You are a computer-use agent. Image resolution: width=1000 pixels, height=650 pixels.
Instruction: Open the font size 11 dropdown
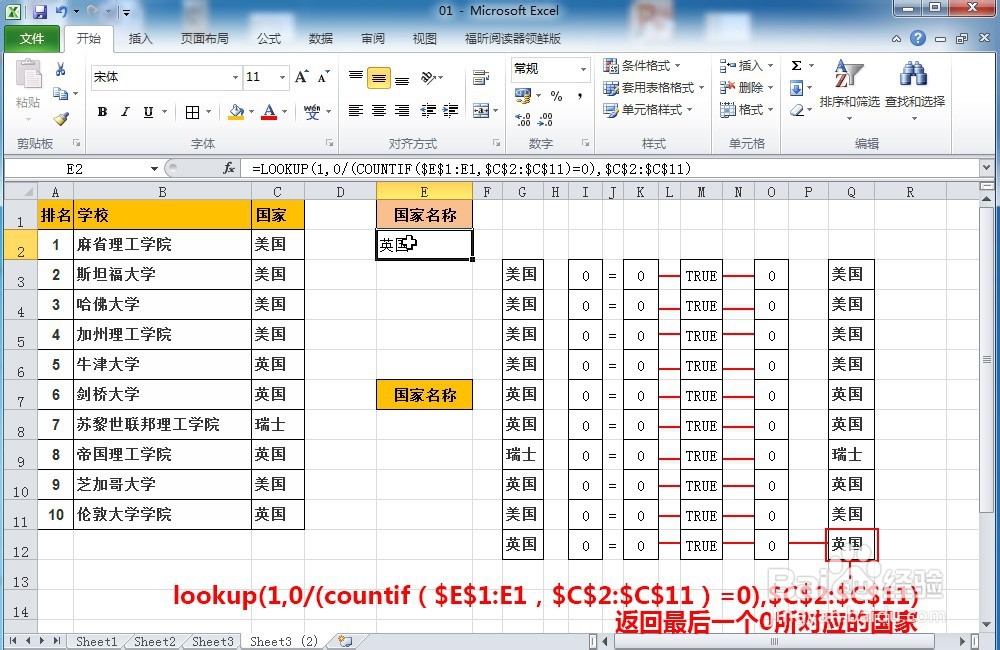click(x=283, y=77)
